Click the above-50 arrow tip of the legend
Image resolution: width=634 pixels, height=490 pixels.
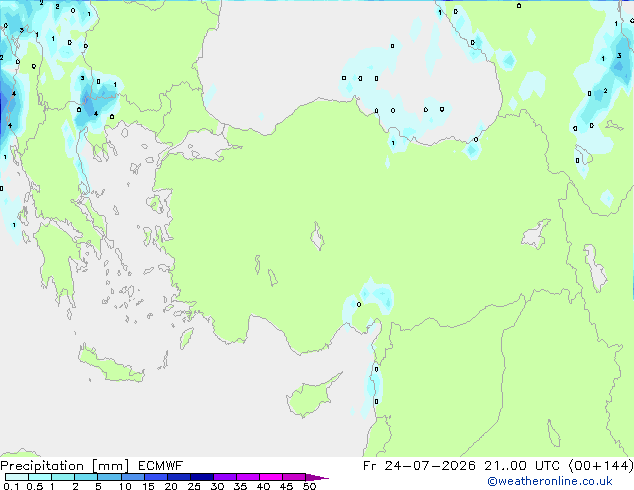(x=317, y=477)
